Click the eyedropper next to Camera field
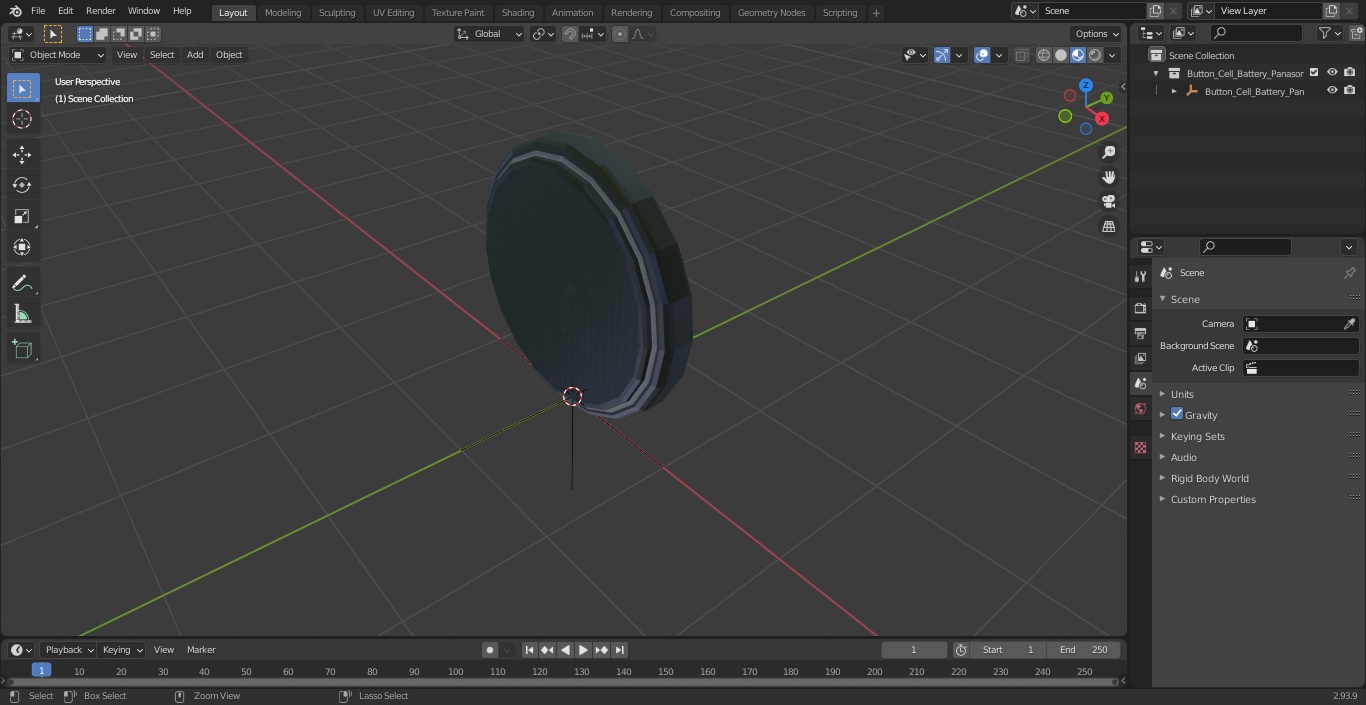This screenshot has width=1366, height=705. tap(1349, 324)
